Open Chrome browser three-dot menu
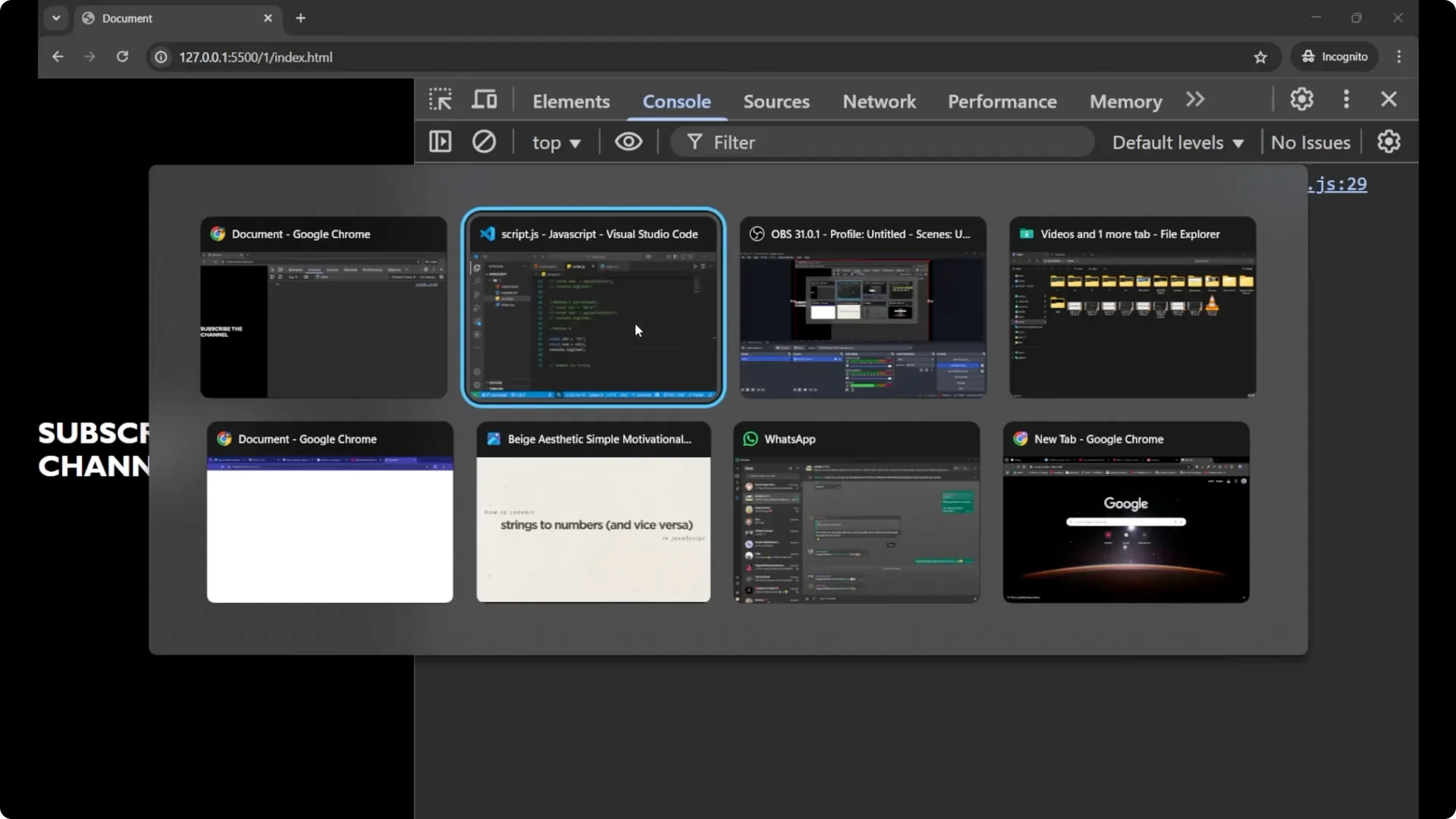Screen dimensions: 1456x819 (x=1399, y=57)
